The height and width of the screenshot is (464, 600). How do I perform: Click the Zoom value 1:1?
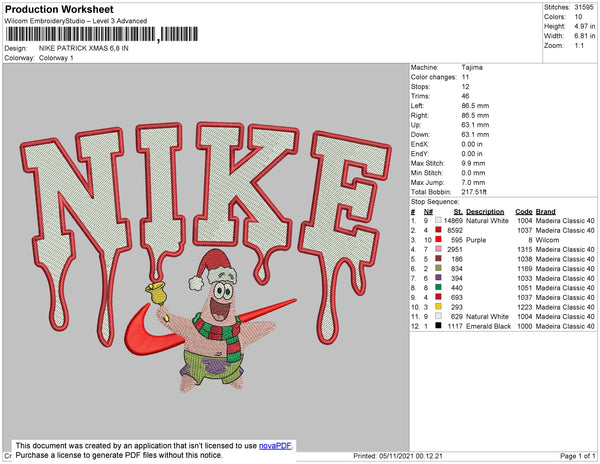[x=579, y=45]
